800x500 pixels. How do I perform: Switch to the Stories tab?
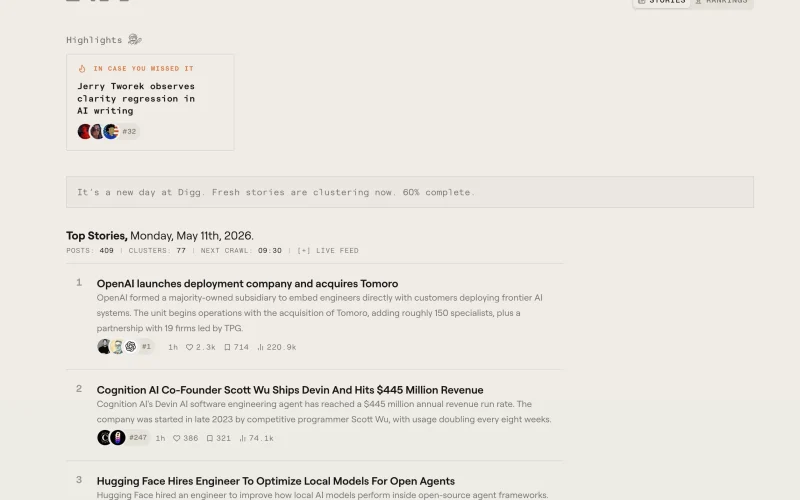[662, 2]
